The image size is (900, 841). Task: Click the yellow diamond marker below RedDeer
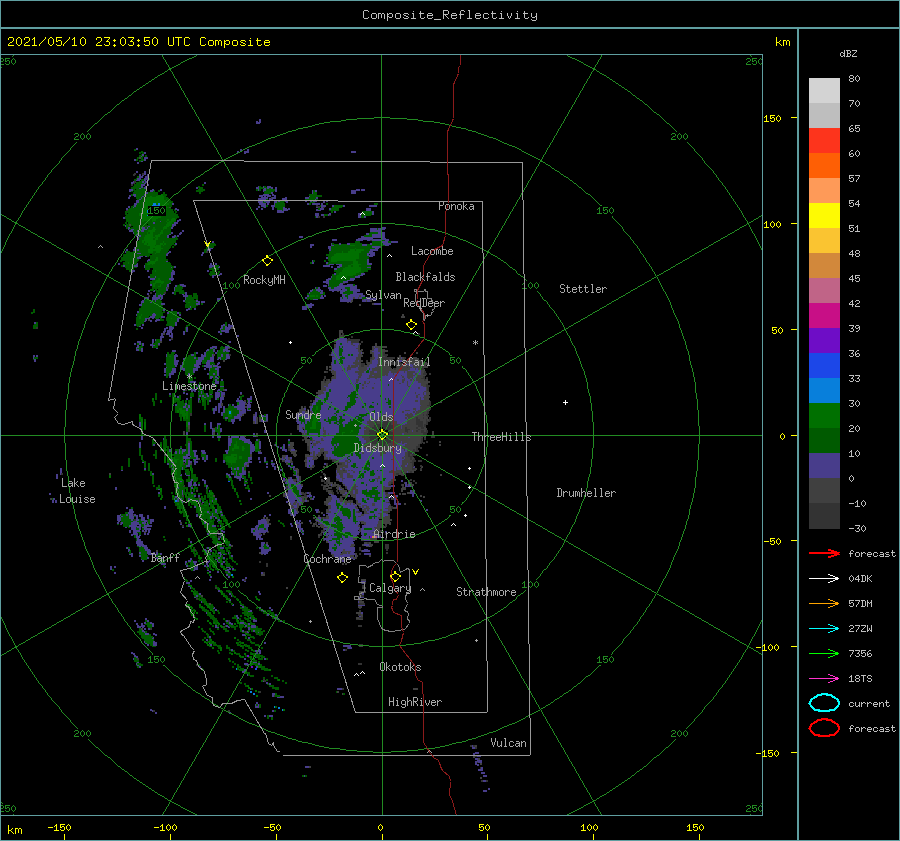(411, 325)
